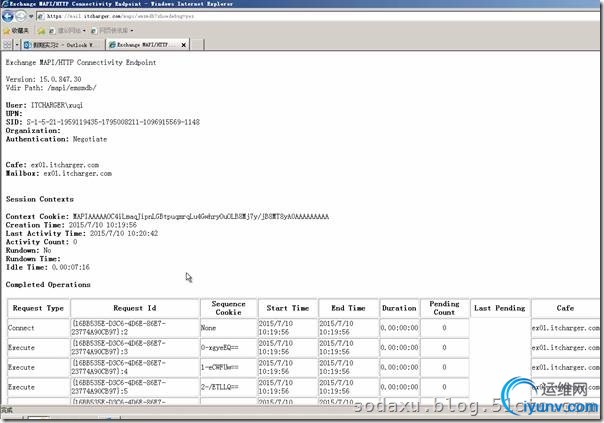Click the Request Id cell ending in :5

click(x=135, y=387)
